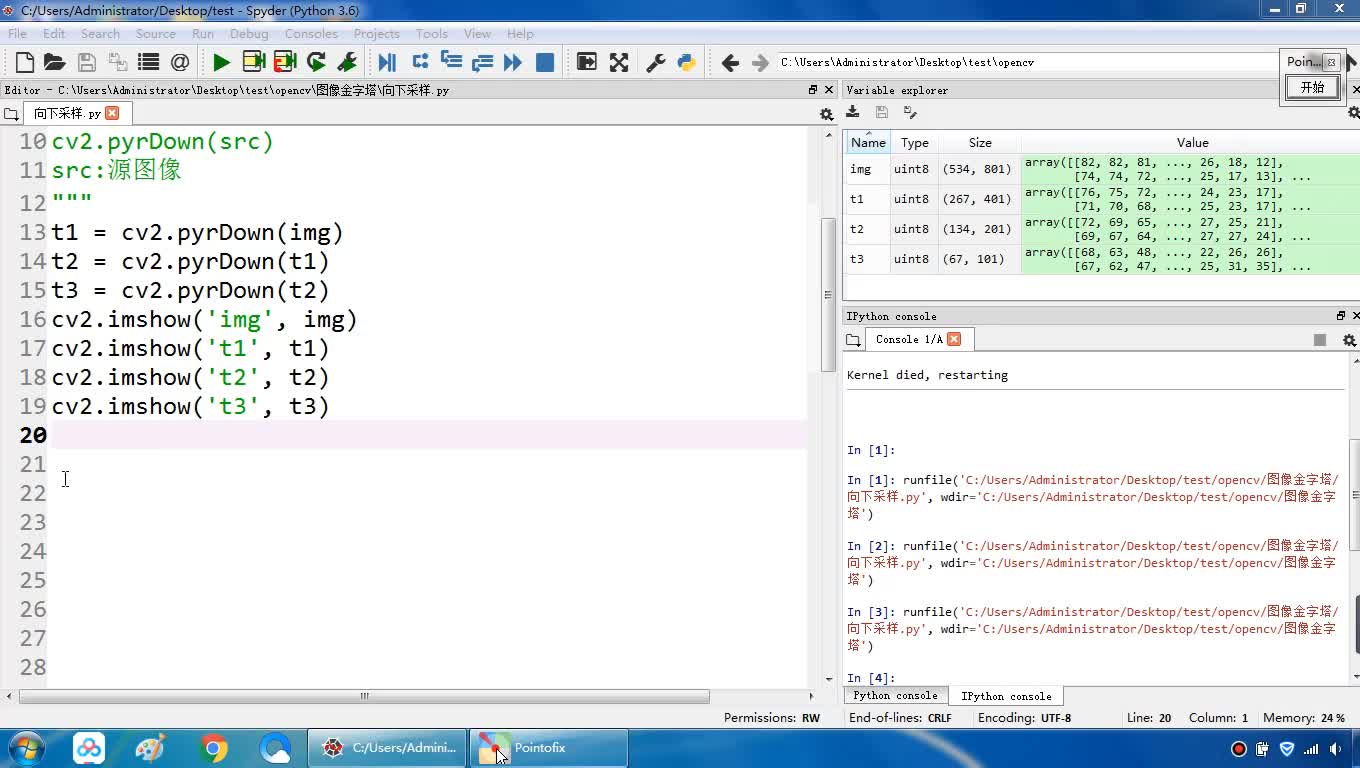The image size is (1360, 768).
Task: Click the editor's horizontal scrollbar
Action: click(x=365, y=696)
